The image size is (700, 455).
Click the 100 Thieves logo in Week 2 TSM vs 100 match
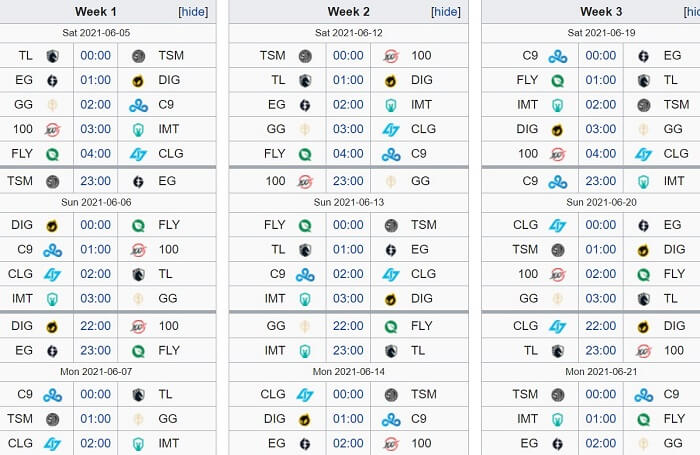point(391,56)
